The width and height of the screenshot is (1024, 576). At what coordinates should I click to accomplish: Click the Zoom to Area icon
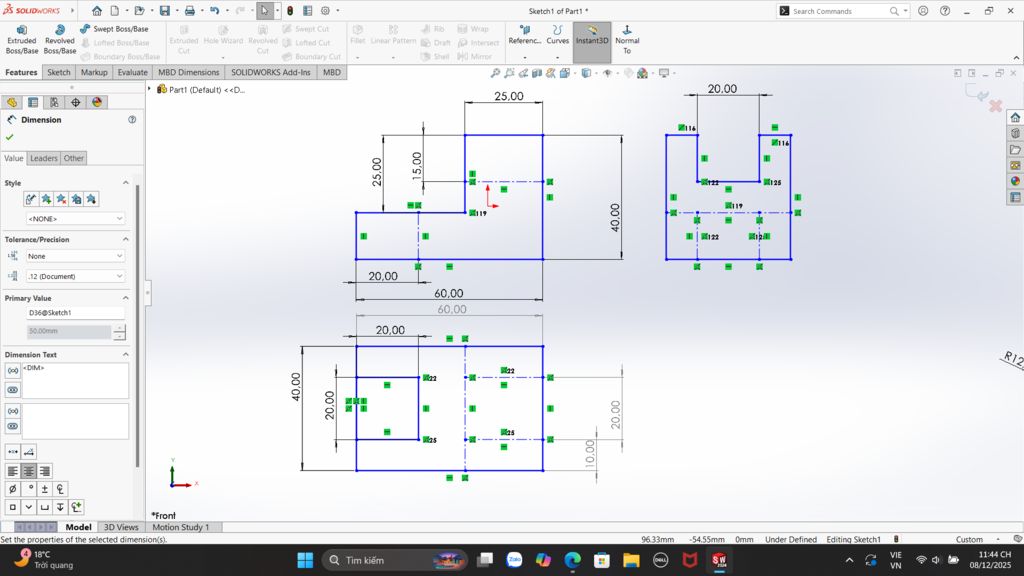click(x=509, y=73)
